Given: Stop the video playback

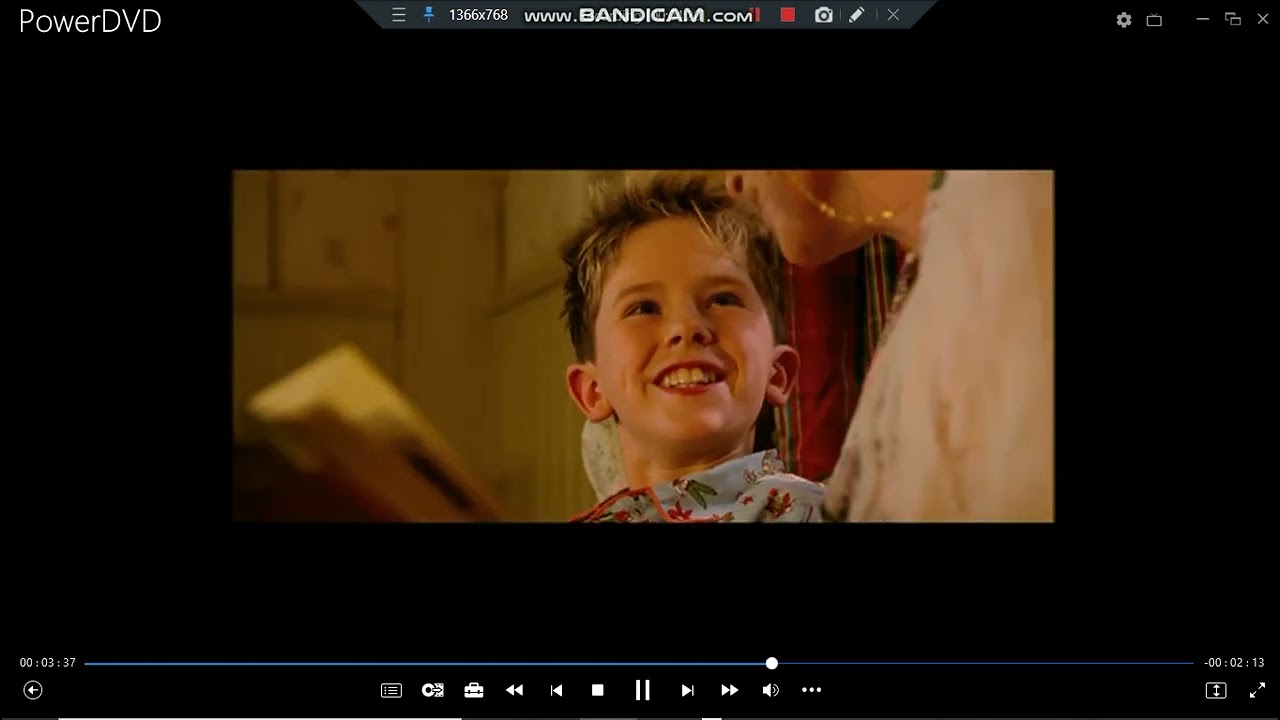Looking at the screenshot, I should 598,690.
